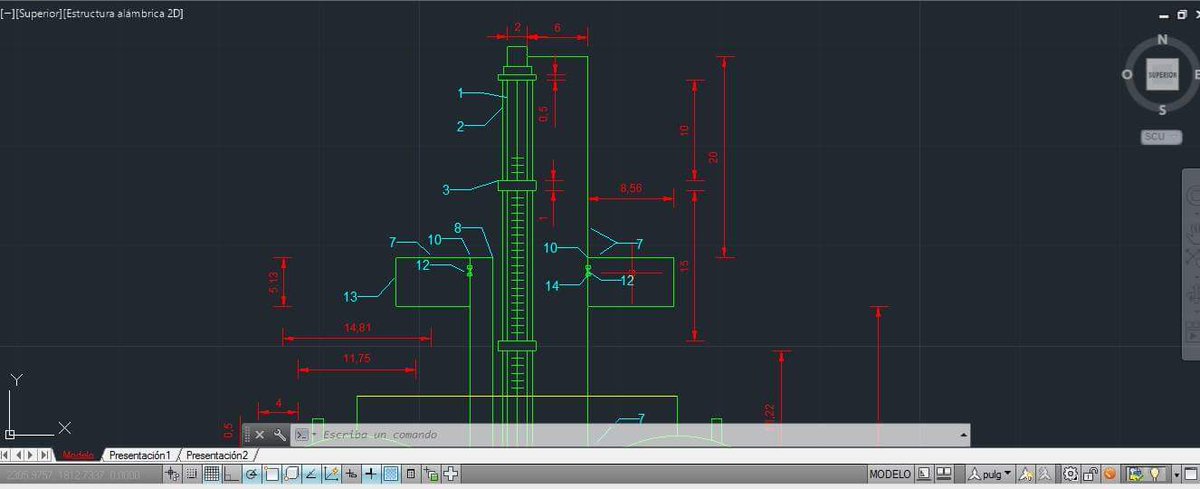
Task: Open Quick View Drawings icon
Action: pos(944,474)
